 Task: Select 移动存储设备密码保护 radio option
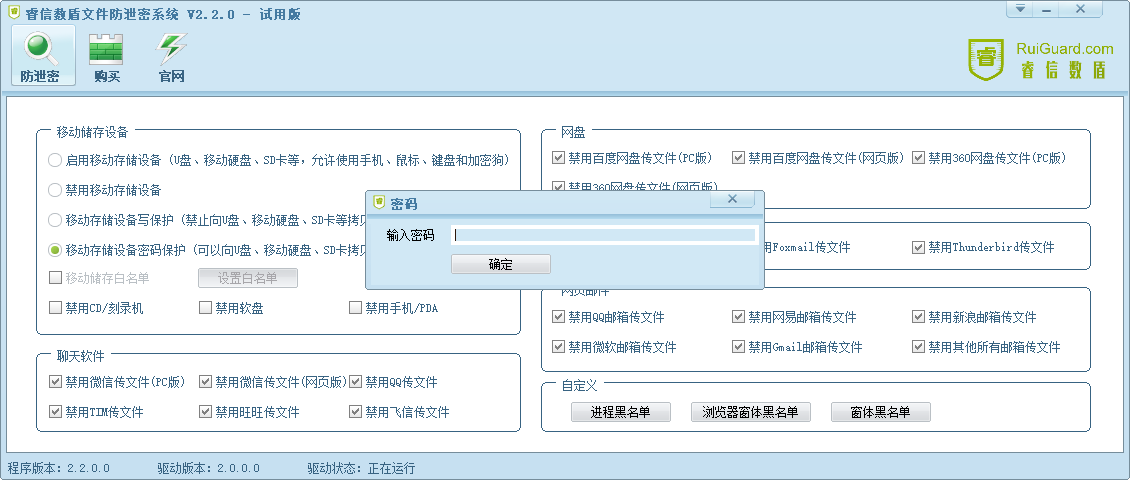coord(55,250)
